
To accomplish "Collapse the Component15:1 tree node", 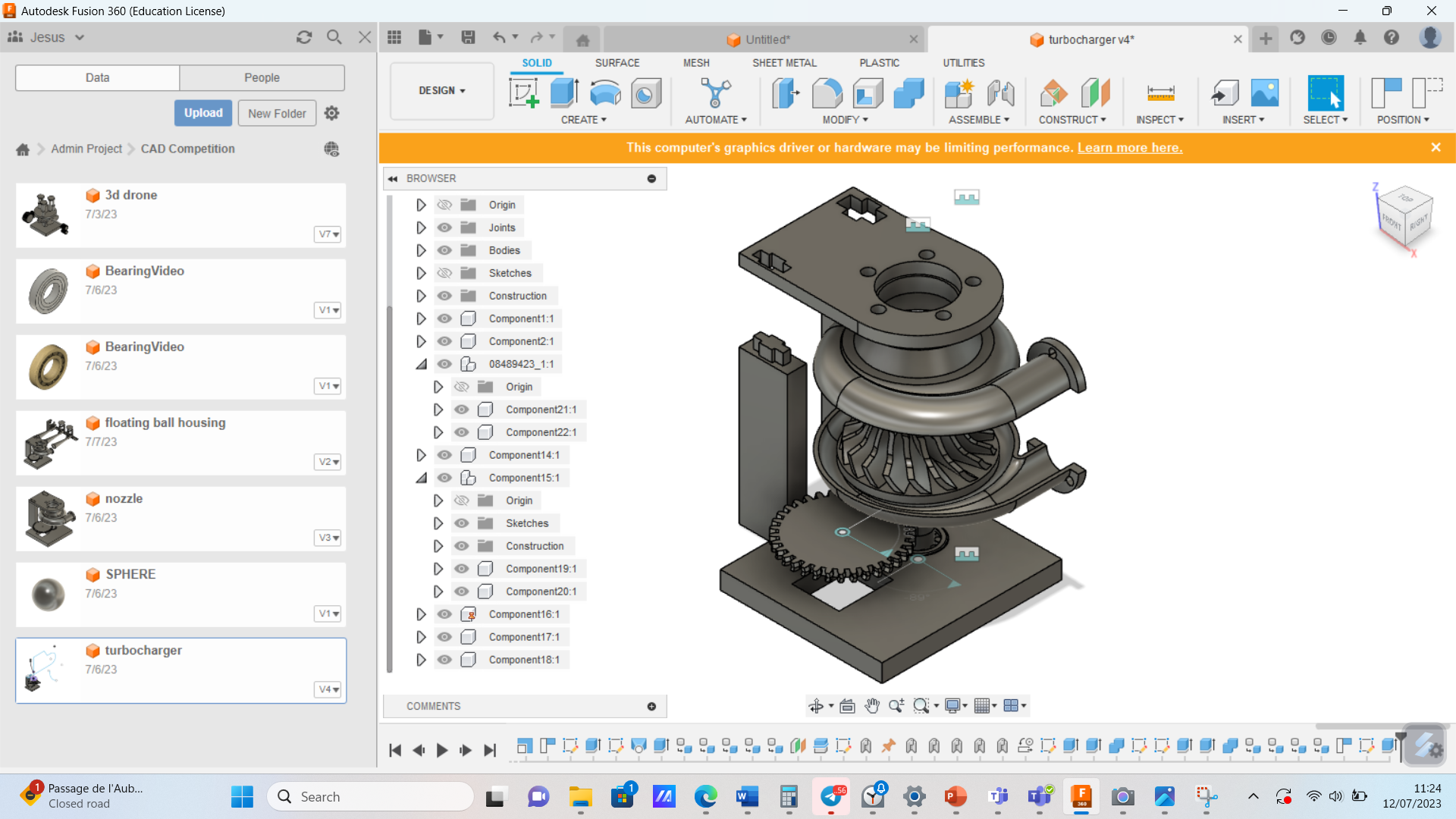I will click(x=422, y=478).
